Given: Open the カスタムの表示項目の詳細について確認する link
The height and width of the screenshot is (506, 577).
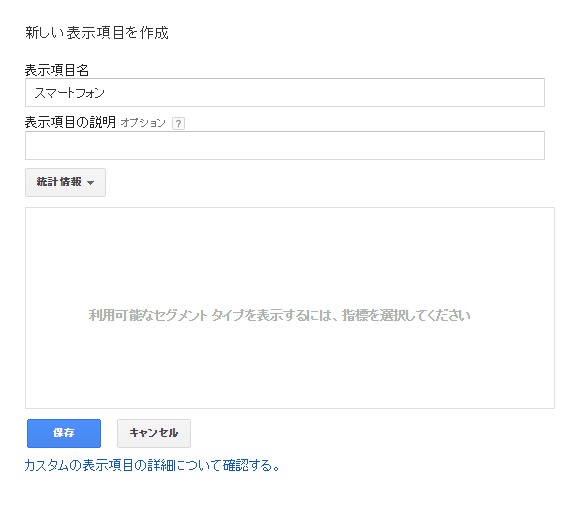Looking at the screenshot, I should coord(152,466).
